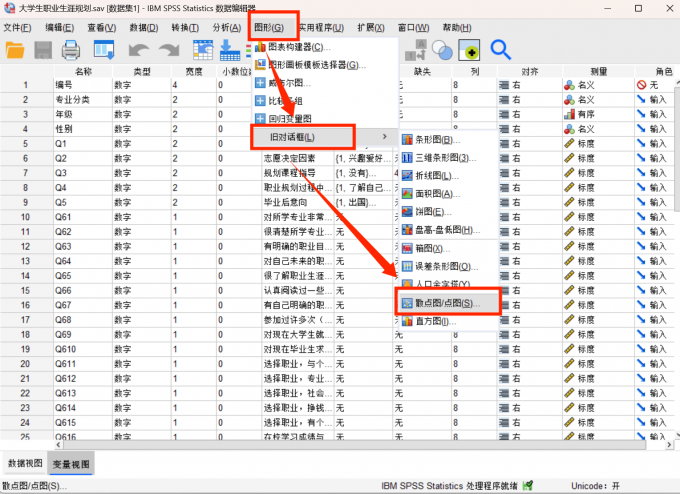The height and width of the screenshot is (494, 680).
Task: Select 散点图/点图(S) in the submenu
Action: [449, 303]
